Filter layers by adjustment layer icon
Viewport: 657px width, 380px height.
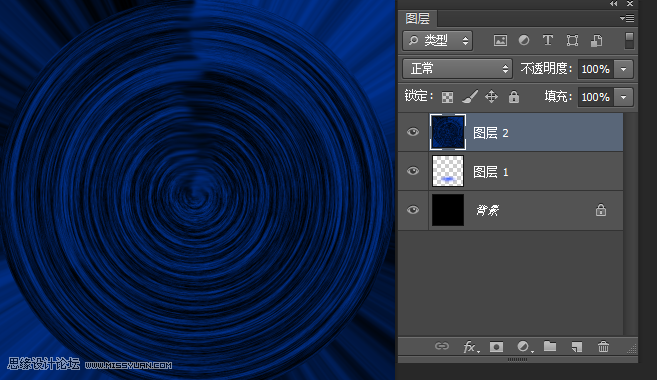pos(524,40)
